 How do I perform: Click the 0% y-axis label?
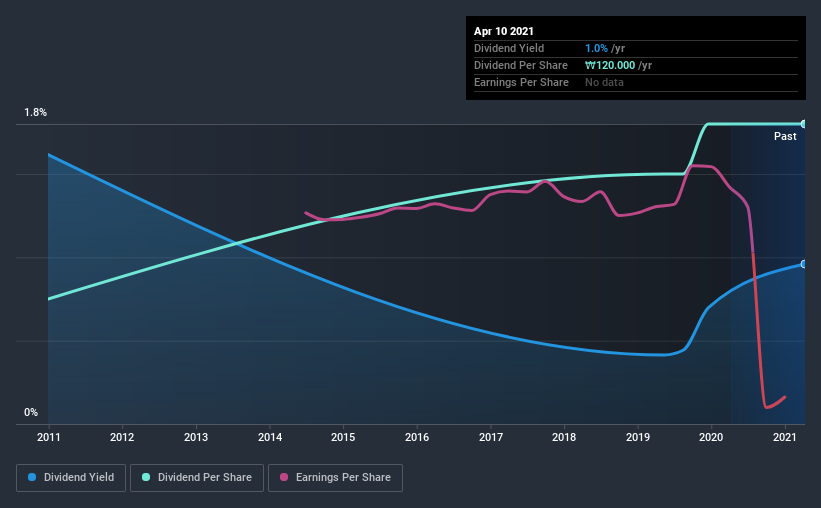click(x=31, y=413)
